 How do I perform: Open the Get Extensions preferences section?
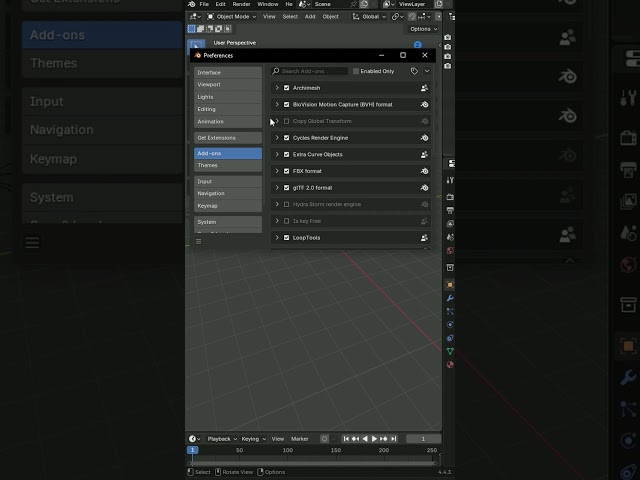click(228, 138)
